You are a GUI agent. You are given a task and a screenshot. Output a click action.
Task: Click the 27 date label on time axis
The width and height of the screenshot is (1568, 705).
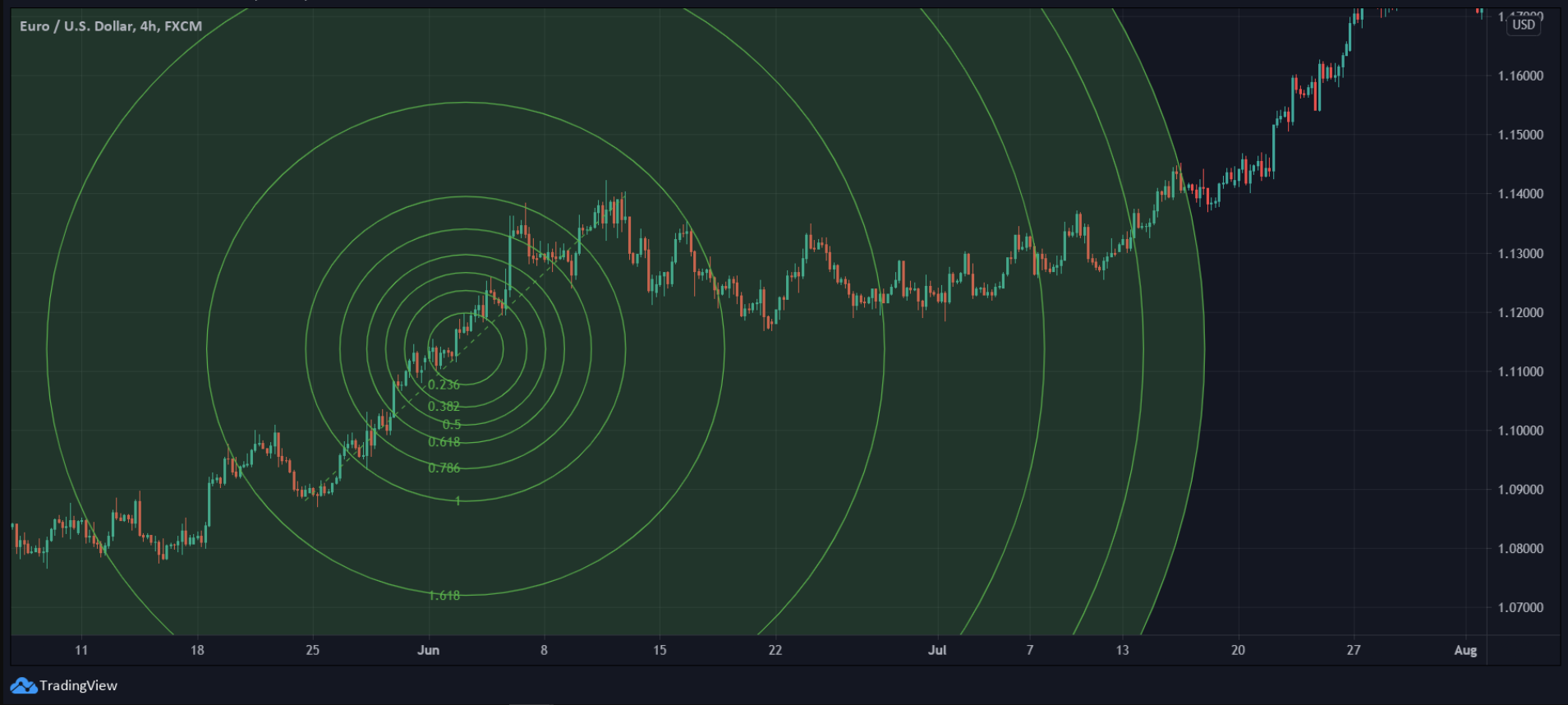[x=1354, y=650]
